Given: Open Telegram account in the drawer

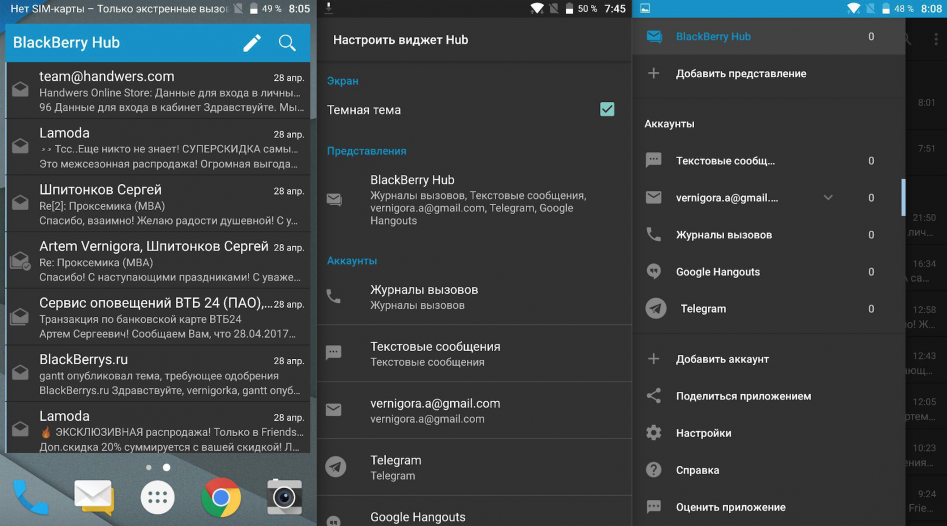Looking at the screenshot, I should pos(768,309).
